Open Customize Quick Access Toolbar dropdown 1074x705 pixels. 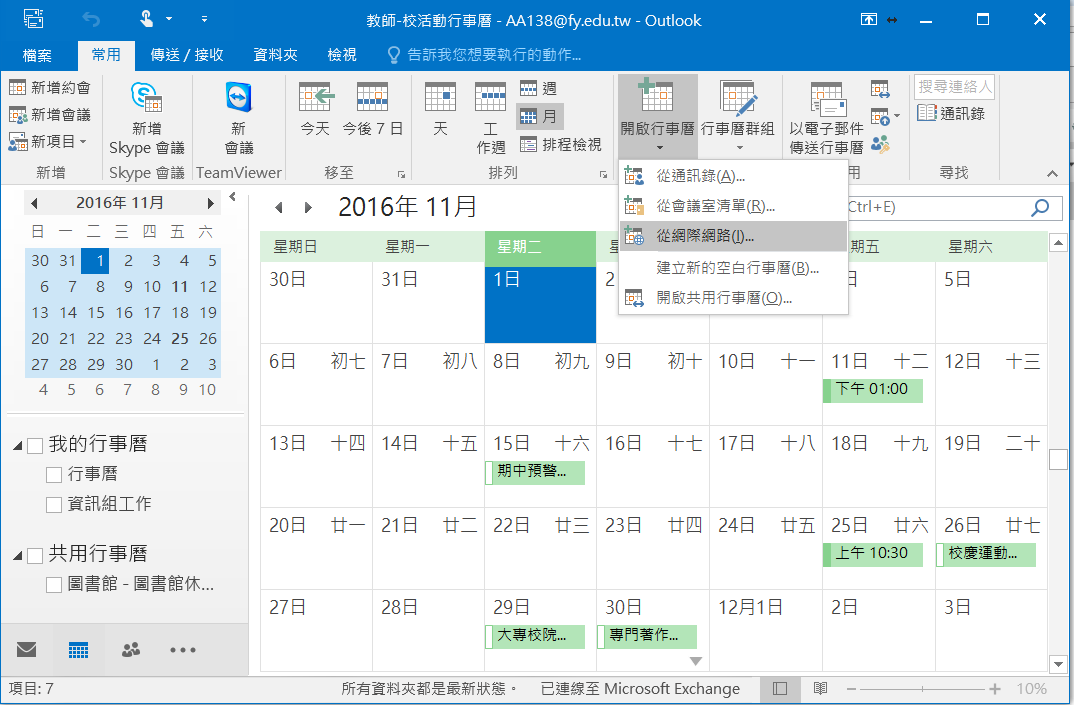click(204, 19)
